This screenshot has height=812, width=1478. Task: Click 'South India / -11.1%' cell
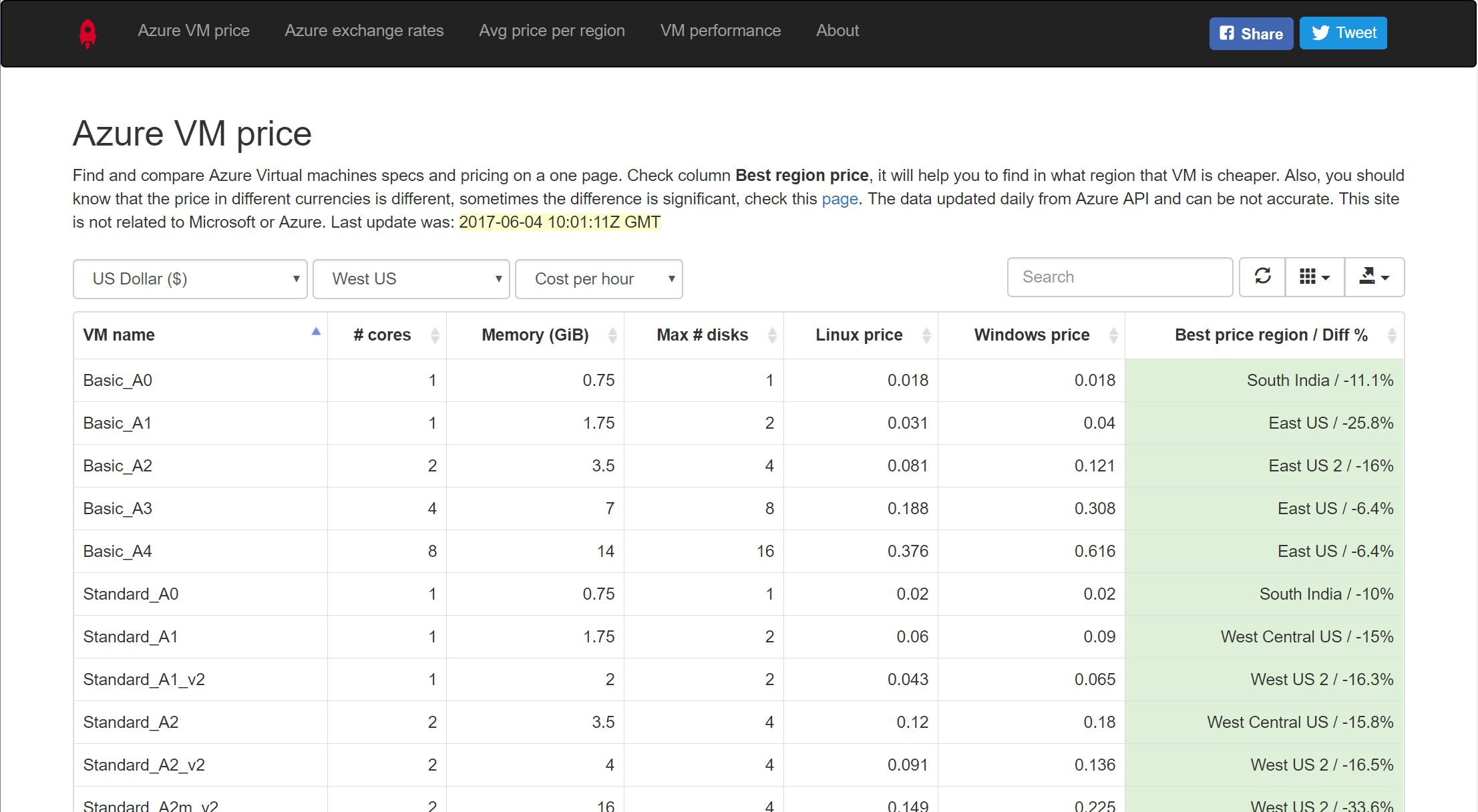click(1264, 381)
